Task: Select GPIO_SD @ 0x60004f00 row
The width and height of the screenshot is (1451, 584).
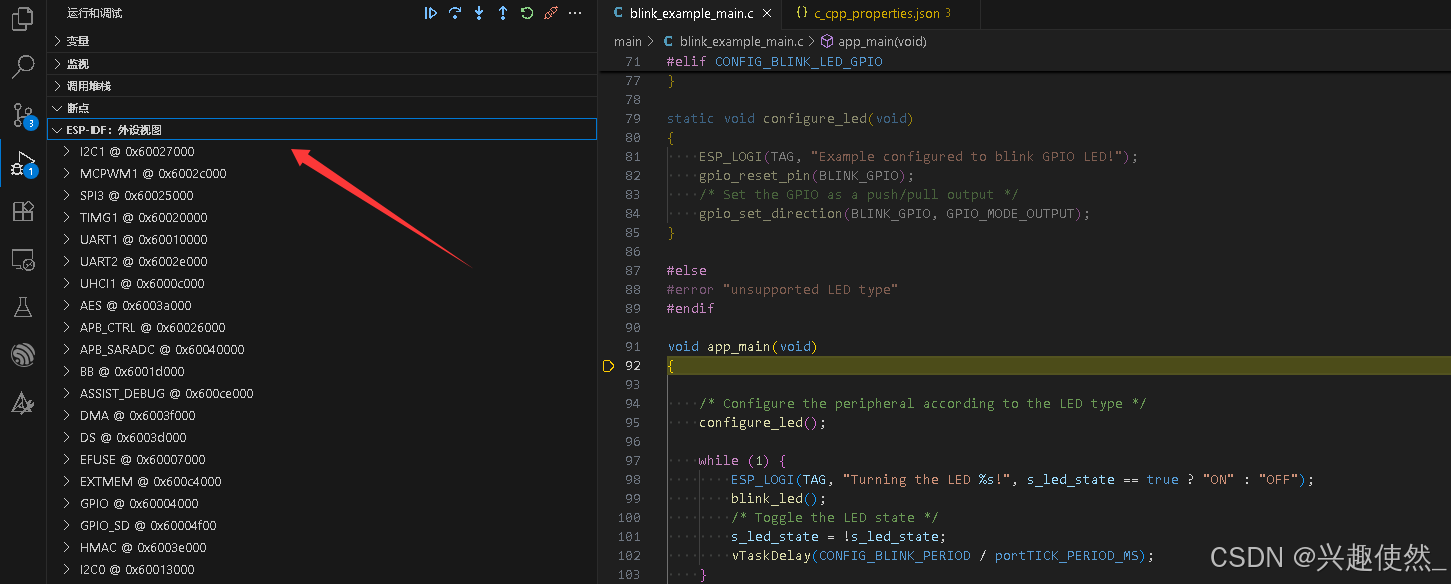Action: click(x=322, y=525)
